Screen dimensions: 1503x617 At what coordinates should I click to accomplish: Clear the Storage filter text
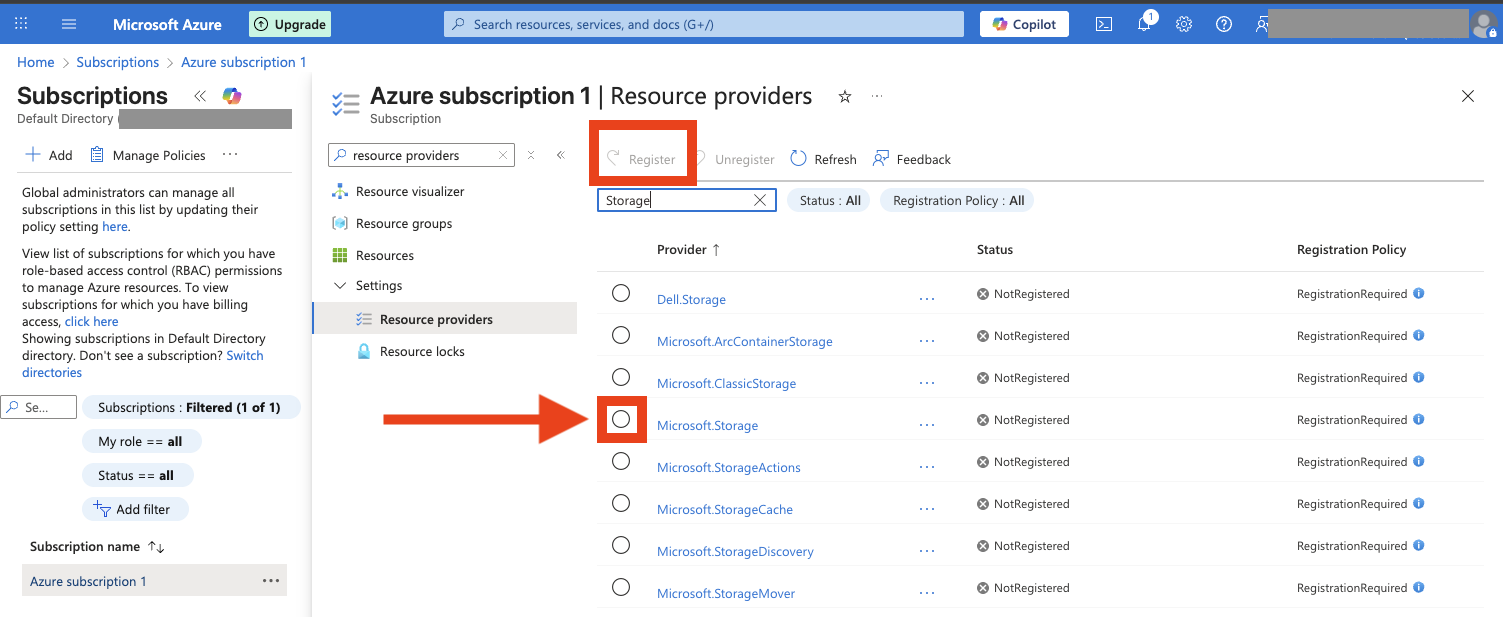tap(760, 200)
